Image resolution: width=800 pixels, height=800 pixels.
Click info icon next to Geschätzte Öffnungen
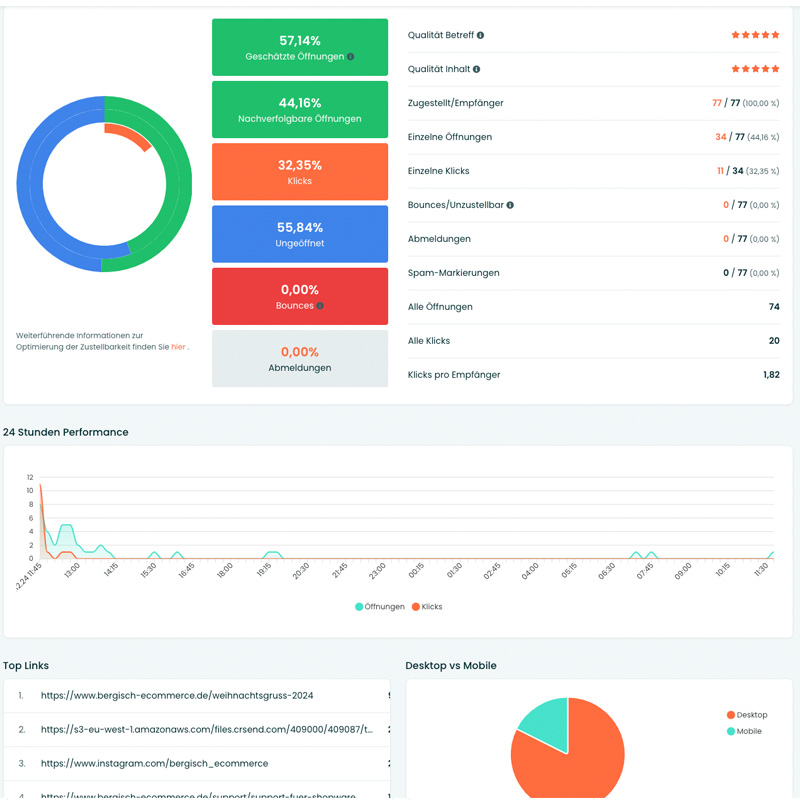coord(349,57)
